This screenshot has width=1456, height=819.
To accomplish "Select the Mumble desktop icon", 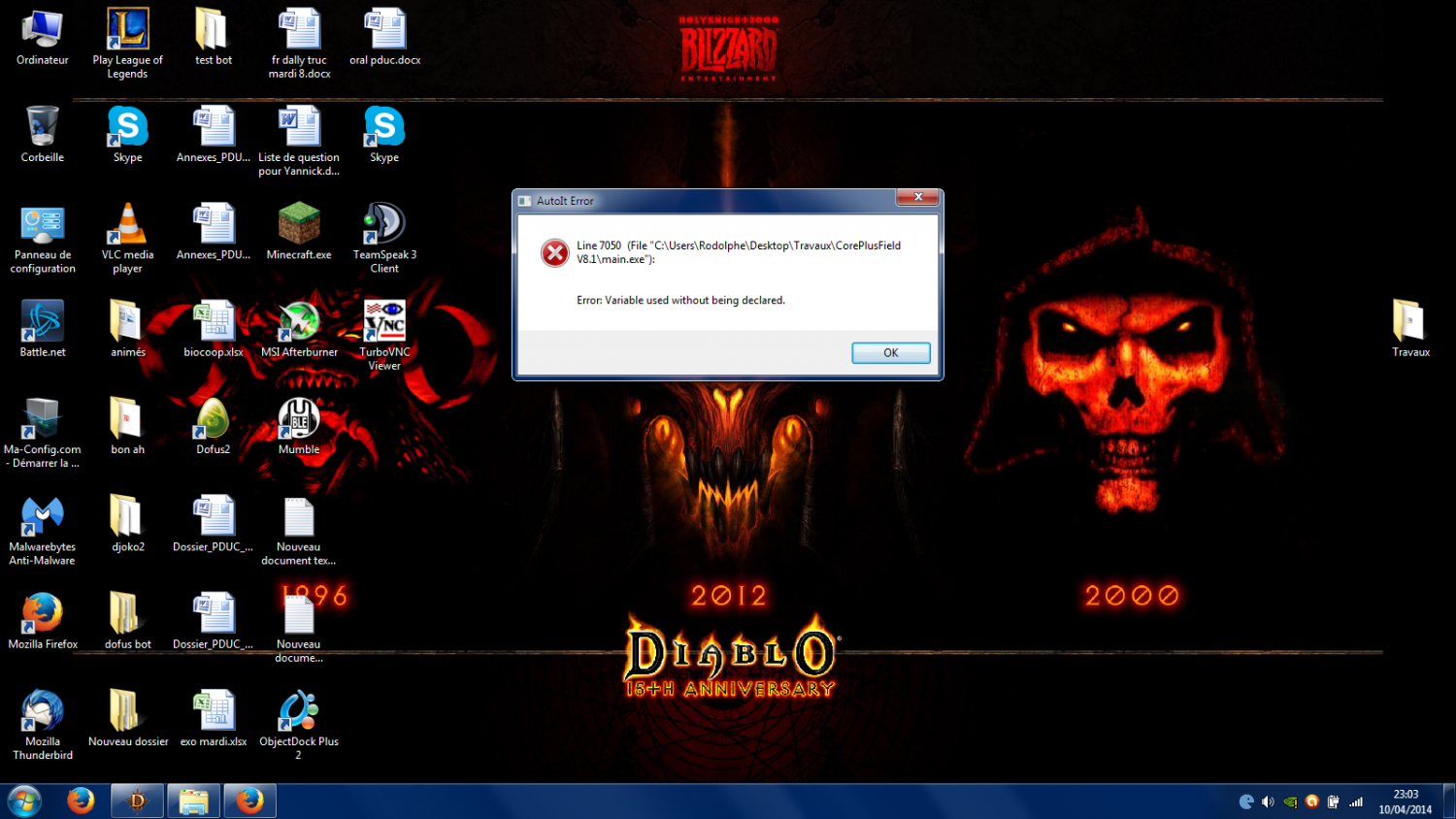I will 299,425.
